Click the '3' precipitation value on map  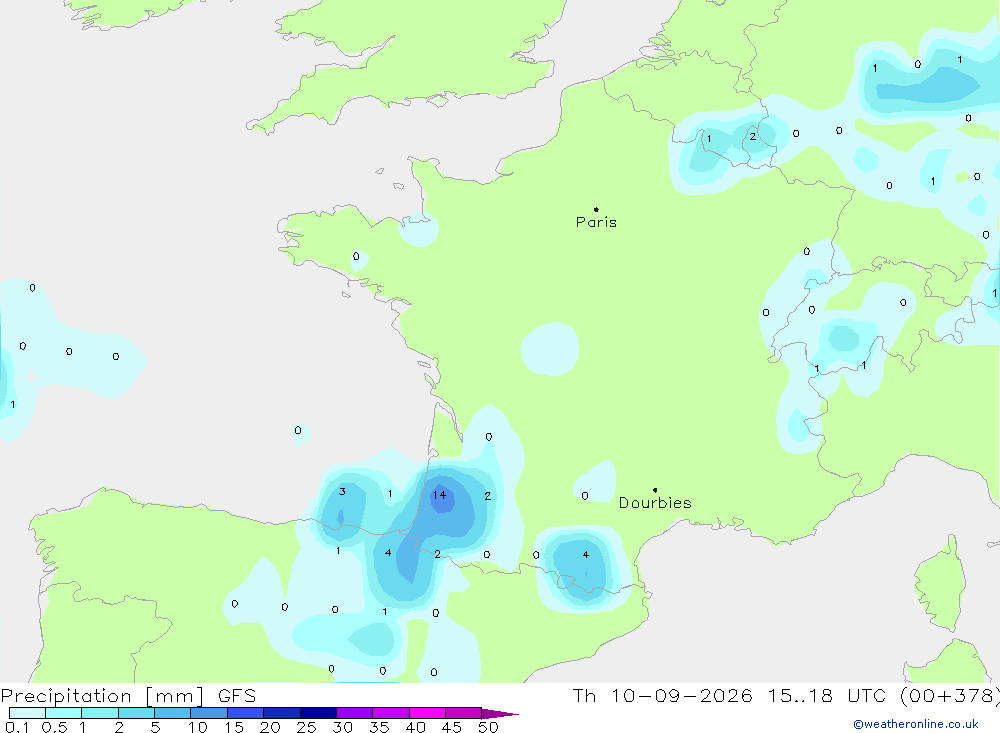click(x=342, y=491)
